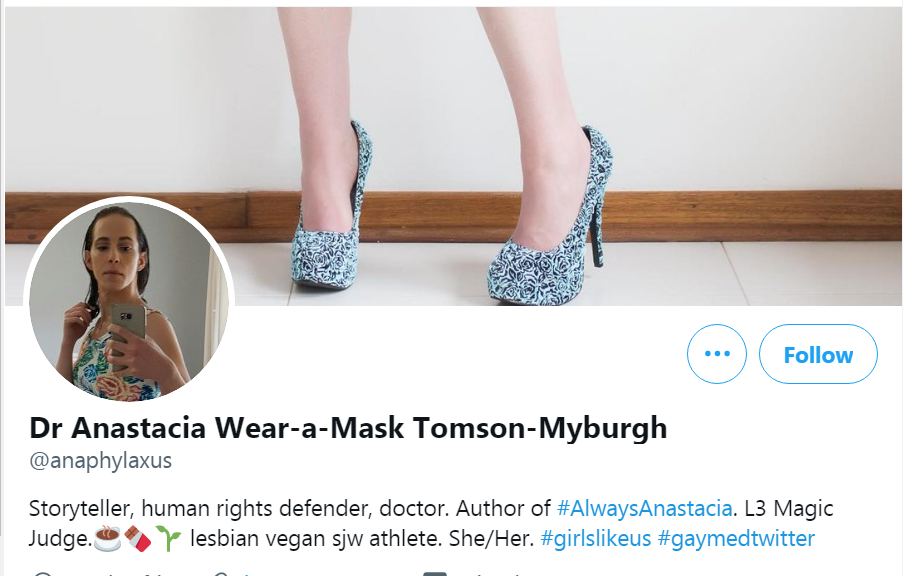This screenshot has height=576, width=915.
Task: Open the header banner image
Action: tap(453, 156)
